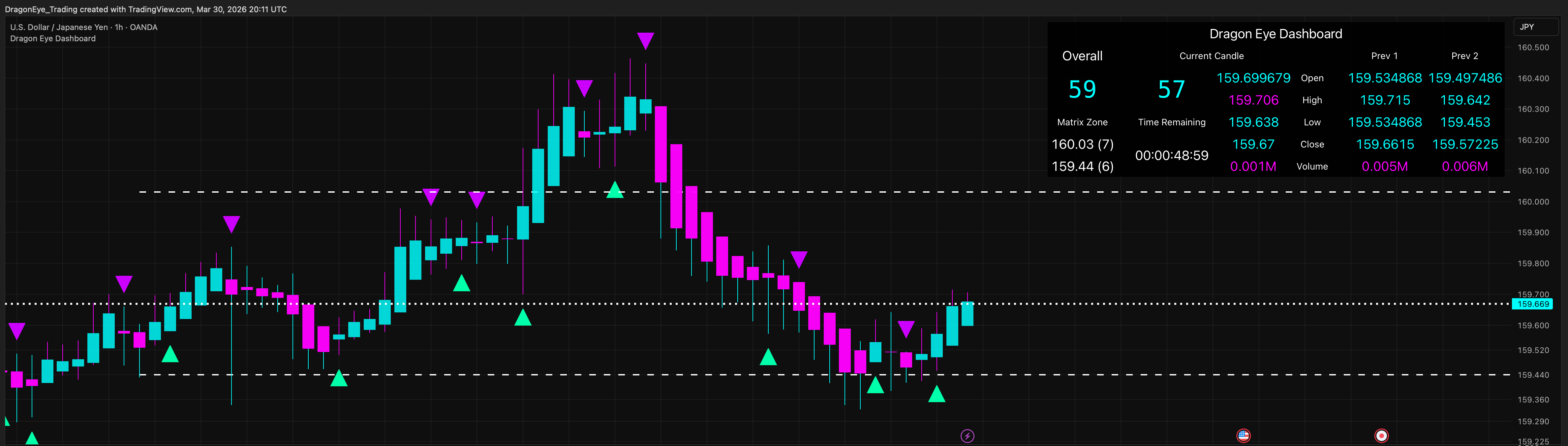
Task: Click the Dragon Eye Dashboard indicator legend under symbol
Action: coord(53,38)
